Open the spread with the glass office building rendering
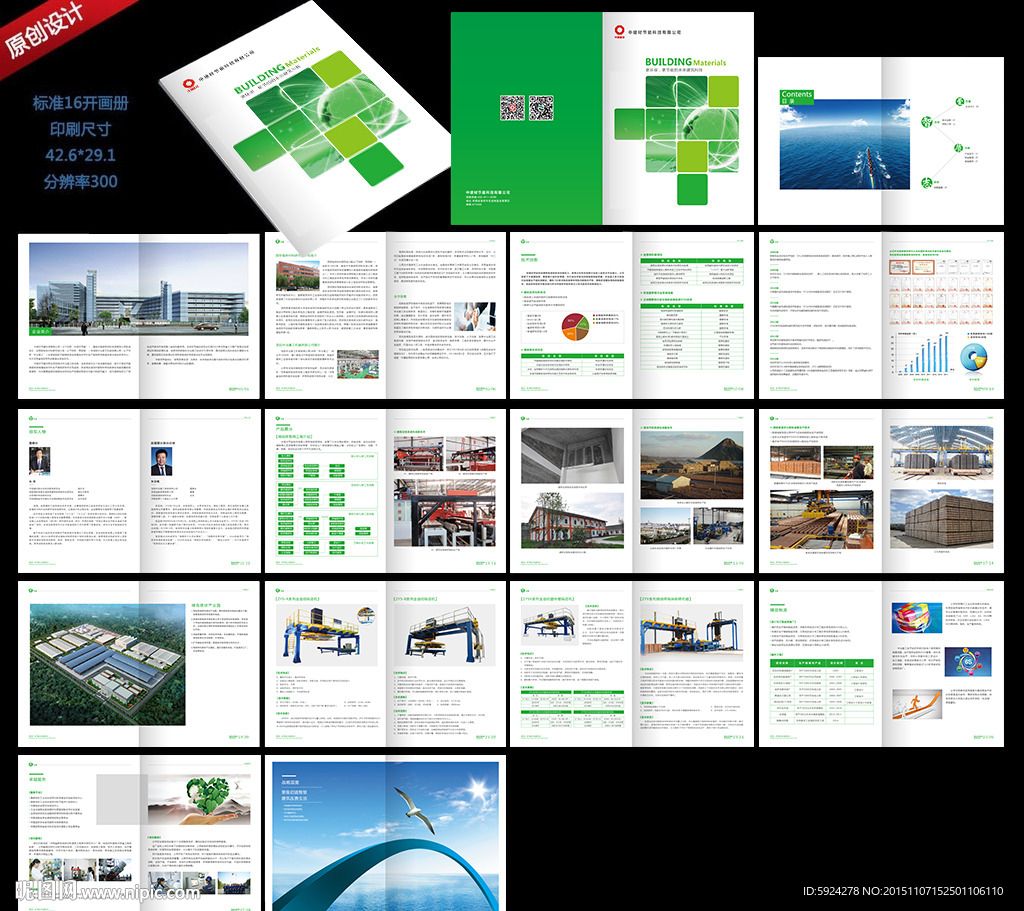The height and width of the screenshot is (911, 1024). pos(138,315)
